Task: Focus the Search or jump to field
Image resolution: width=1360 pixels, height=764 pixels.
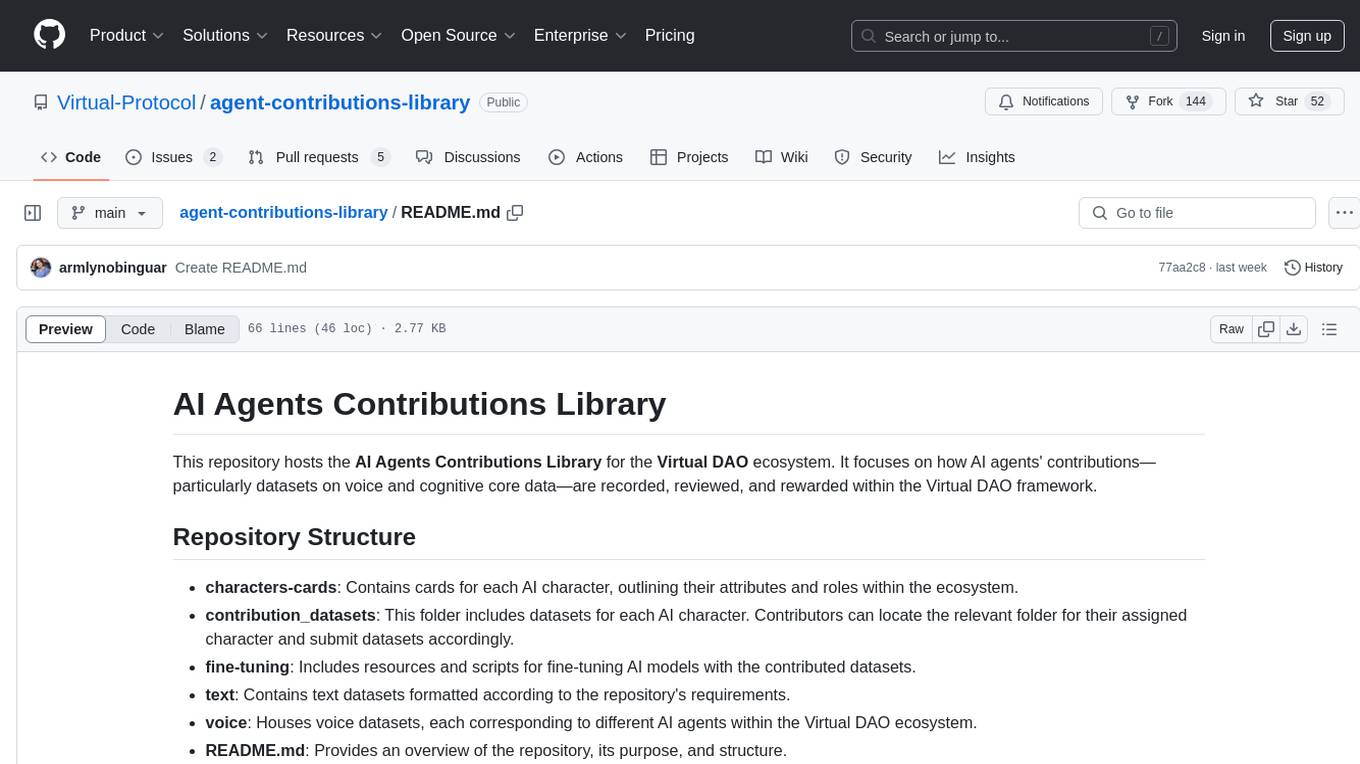Action: pyautogui.click(x=1015, y=36)
